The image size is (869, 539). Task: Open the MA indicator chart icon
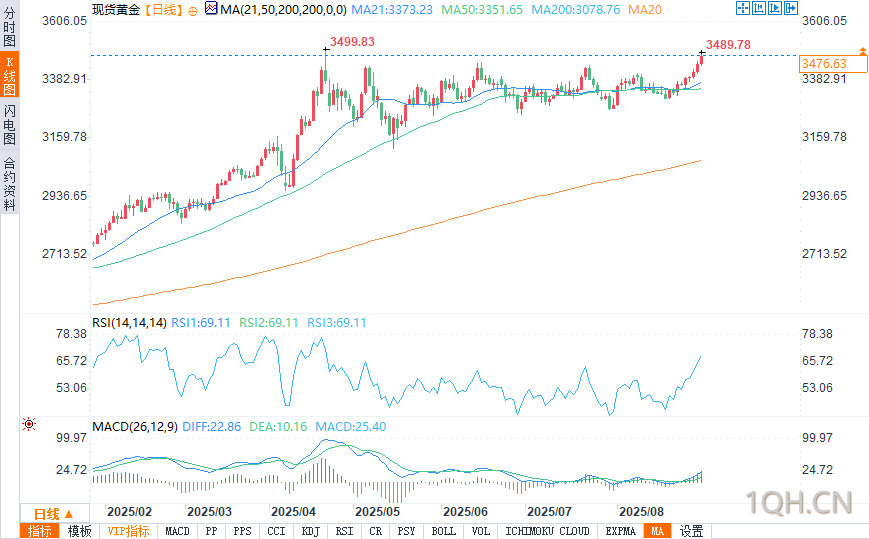click(211, 8)
